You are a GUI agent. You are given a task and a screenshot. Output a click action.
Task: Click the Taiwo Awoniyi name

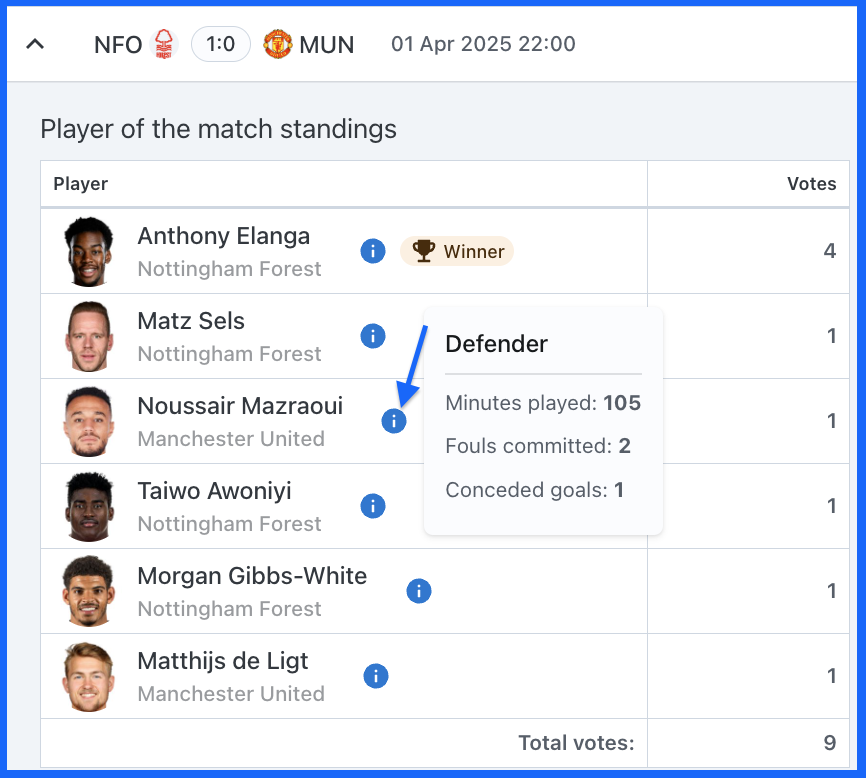coord(214,491)
